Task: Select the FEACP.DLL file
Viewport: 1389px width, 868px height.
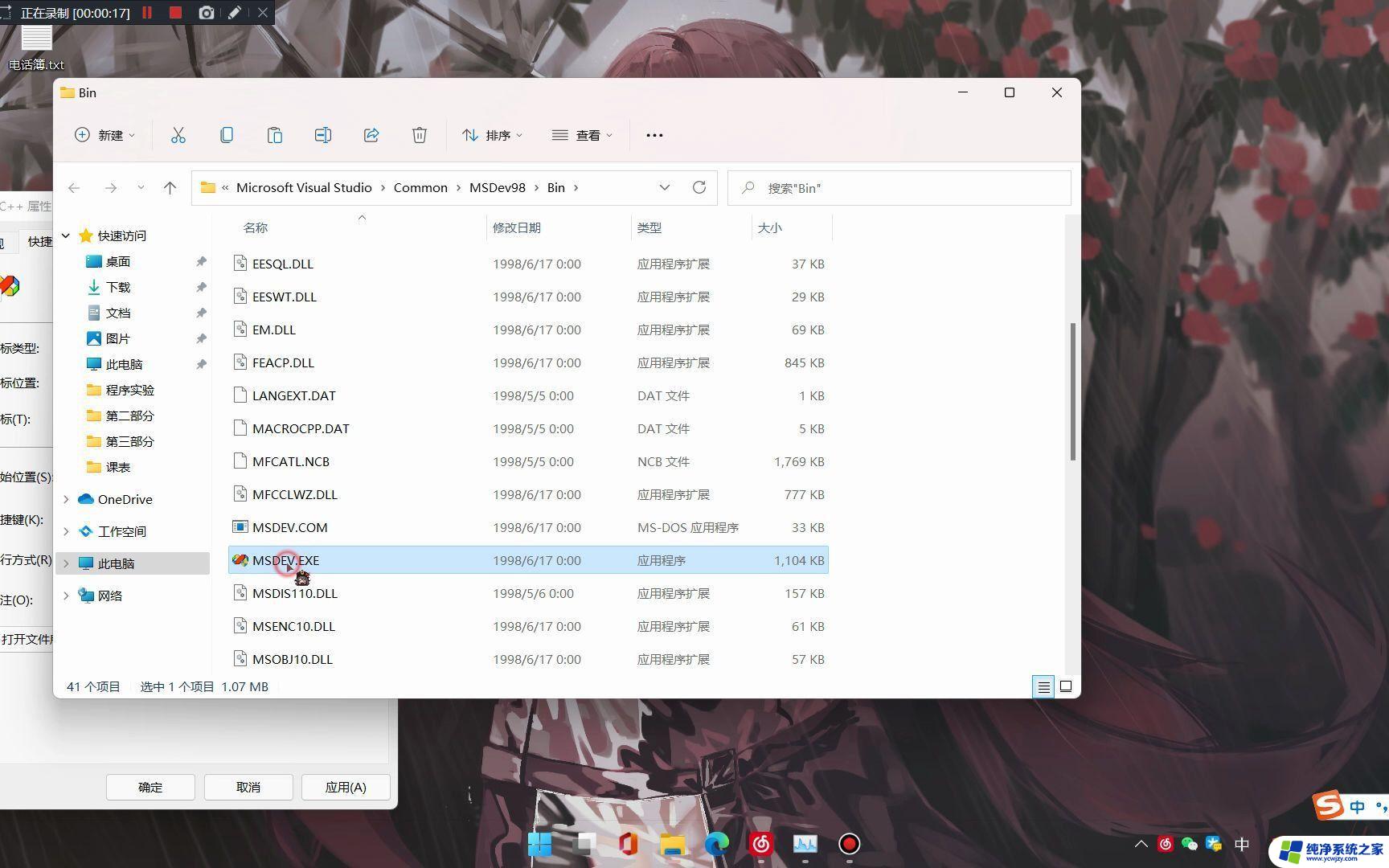Action: pos(528,362)
